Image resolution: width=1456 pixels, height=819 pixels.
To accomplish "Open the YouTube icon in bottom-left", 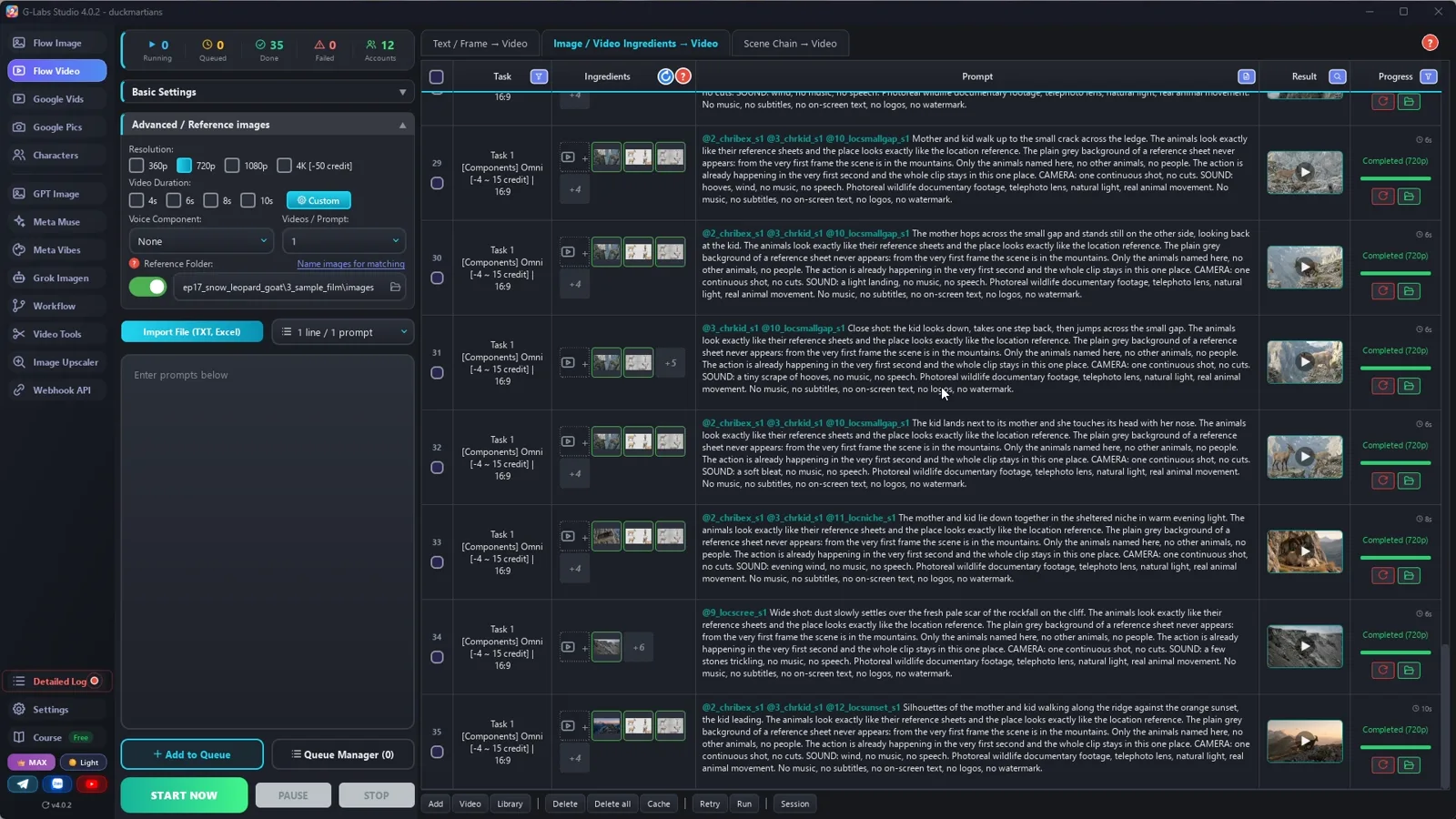I will point(91,784).
